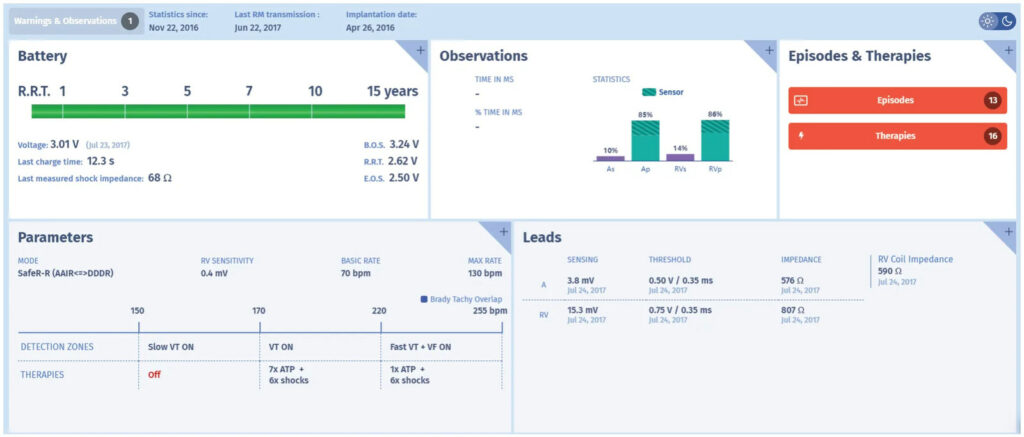Click RV threshold 0.75 V / 0.35 ms
The width and height of the screenshot is (1024, 437).
click(x=680, y=310)
